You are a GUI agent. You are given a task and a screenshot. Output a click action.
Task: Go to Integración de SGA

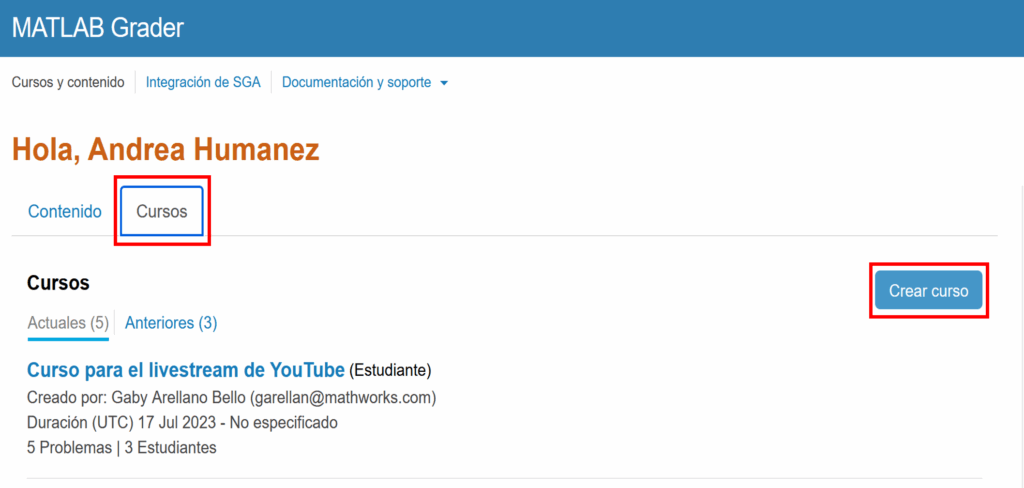pos(203,82)
